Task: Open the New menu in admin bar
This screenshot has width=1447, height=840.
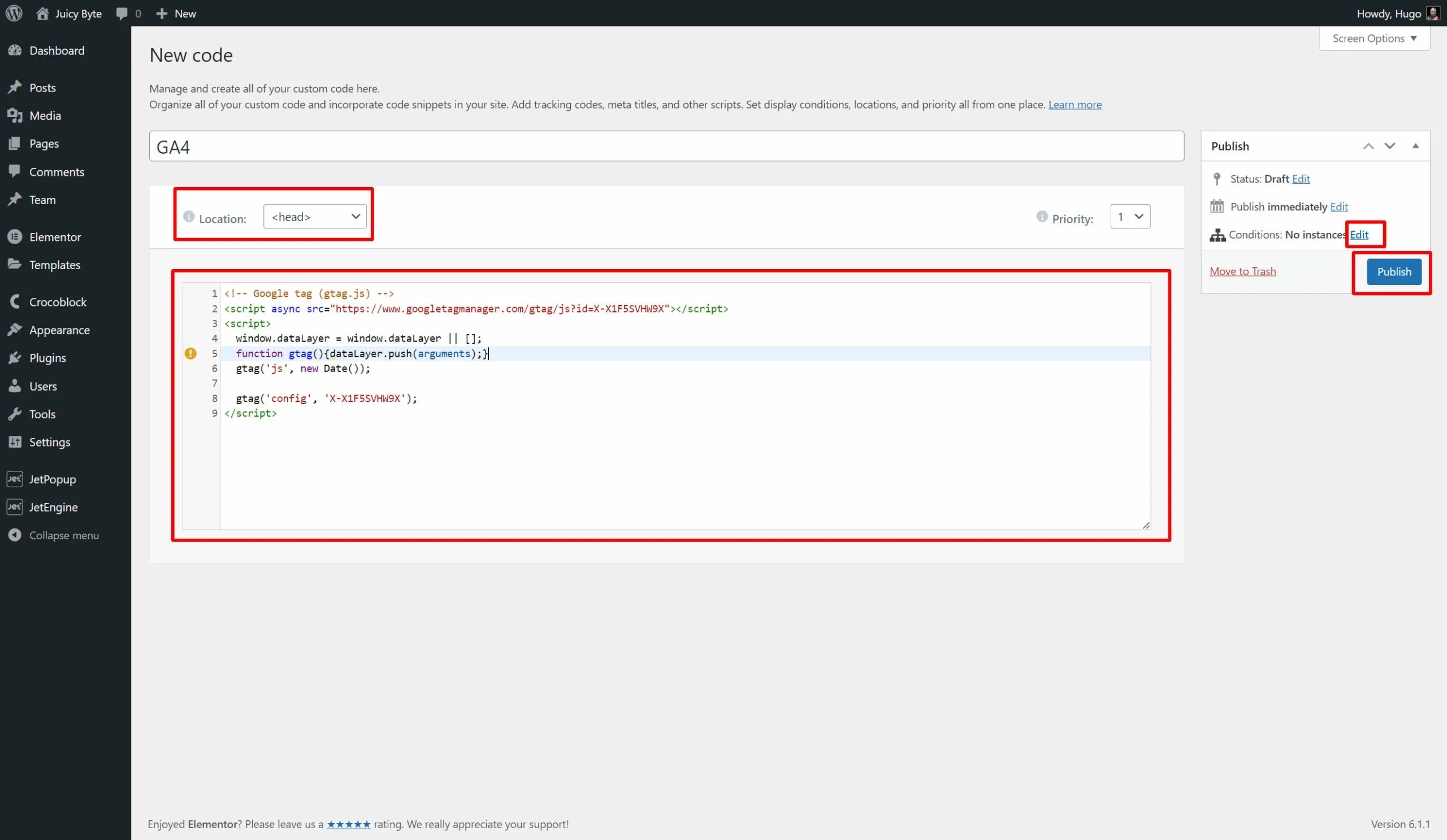Action: pyautogui.click(x=176, y=12)
